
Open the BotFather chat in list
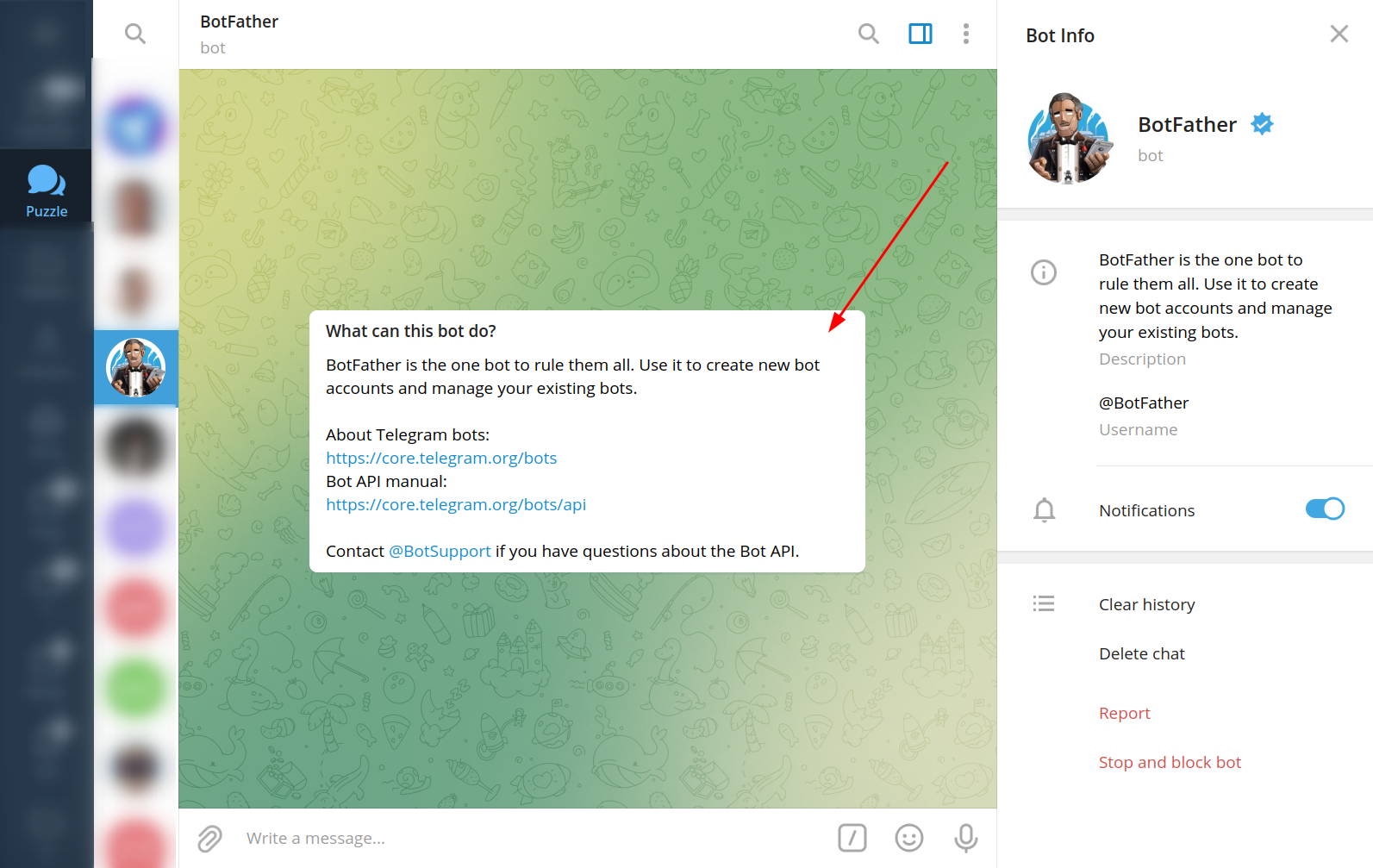[136, 368]
